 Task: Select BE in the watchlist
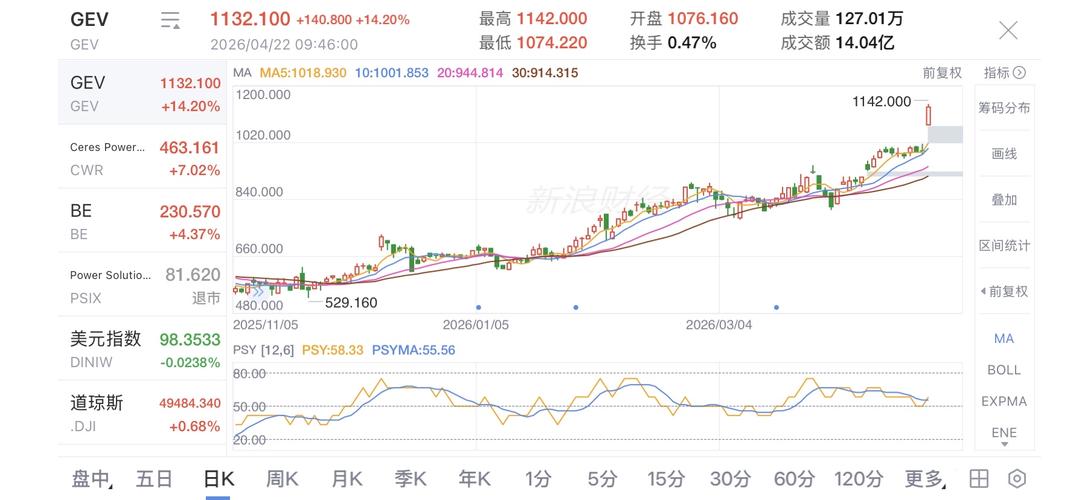pos(142,221)
